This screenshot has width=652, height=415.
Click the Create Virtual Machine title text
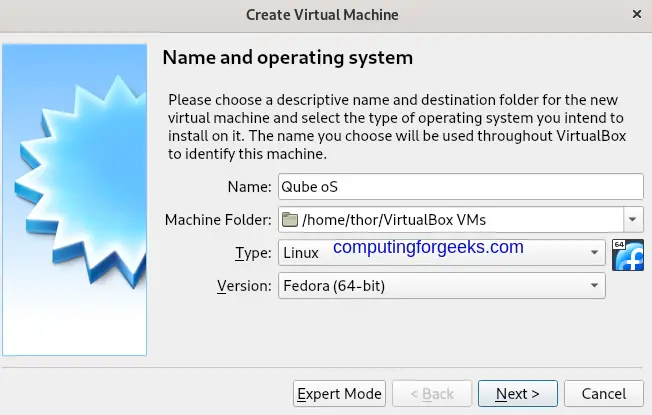[x=322, y=15]
